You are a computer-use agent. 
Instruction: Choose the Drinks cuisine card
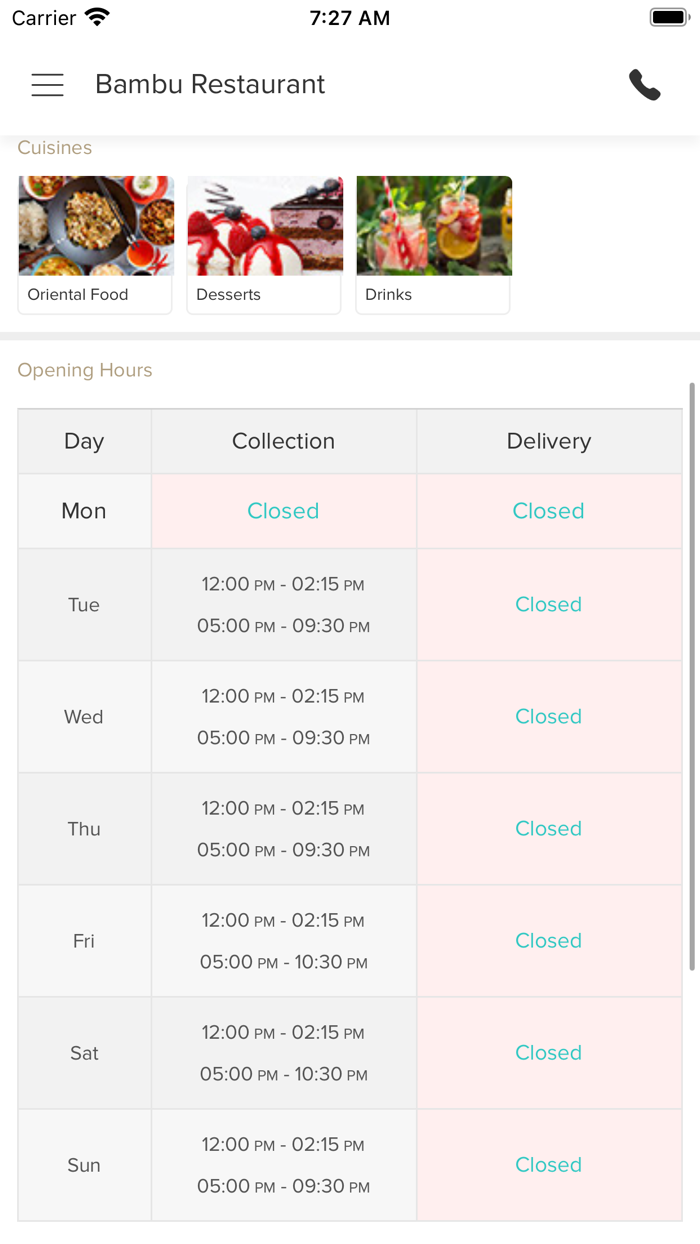[433, 245]
